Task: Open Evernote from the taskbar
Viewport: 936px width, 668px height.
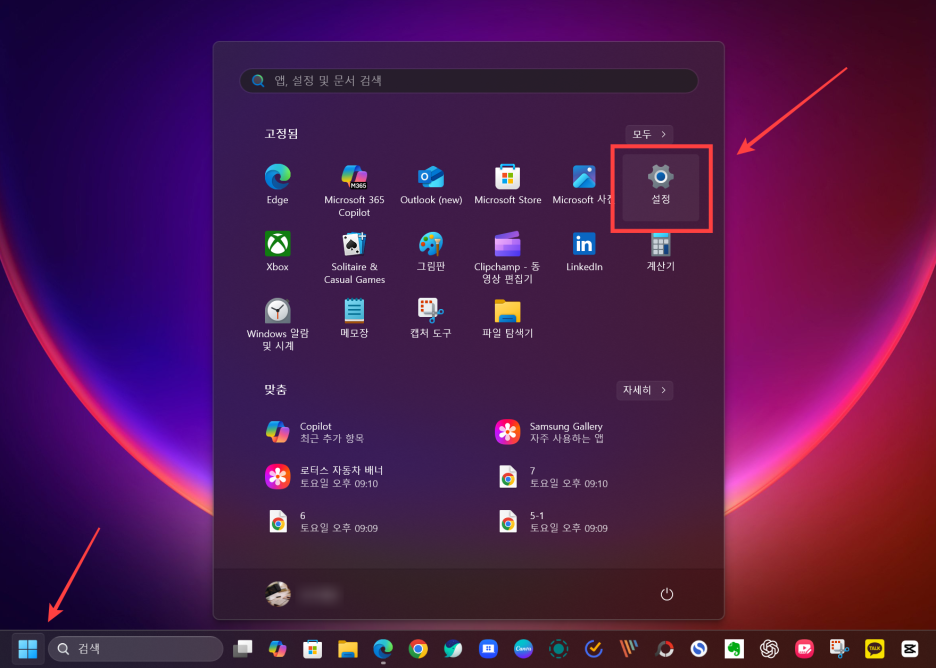Action: click(x=734, y=648)
